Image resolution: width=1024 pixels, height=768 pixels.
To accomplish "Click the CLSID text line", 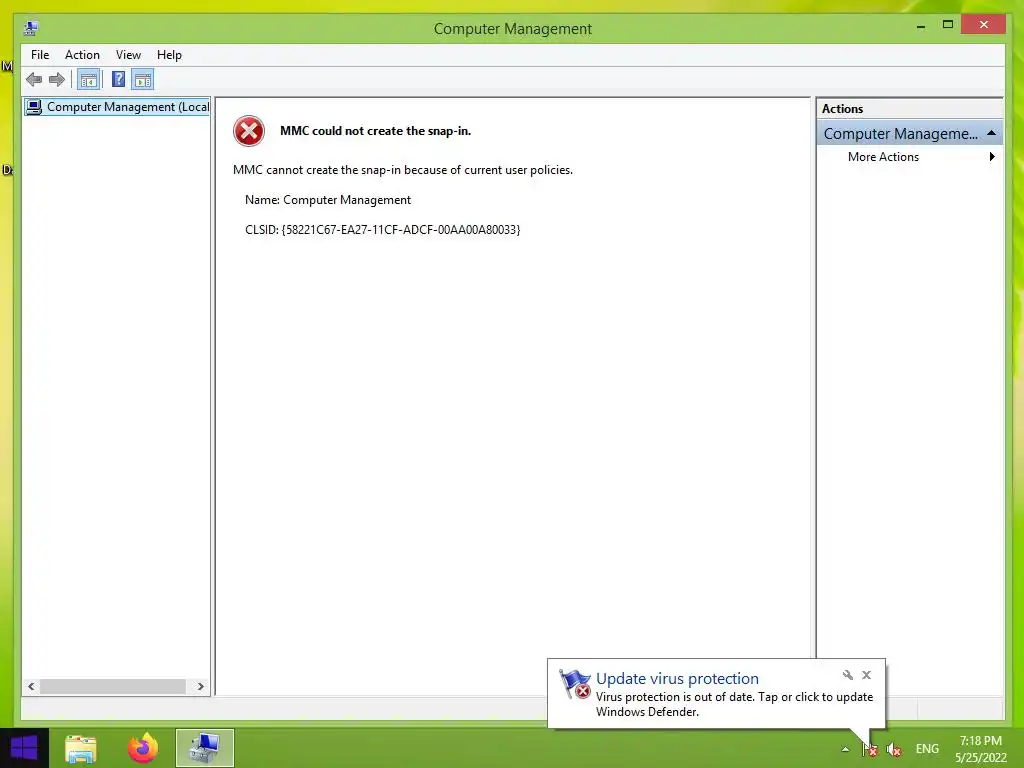I will tap(383, 230).
